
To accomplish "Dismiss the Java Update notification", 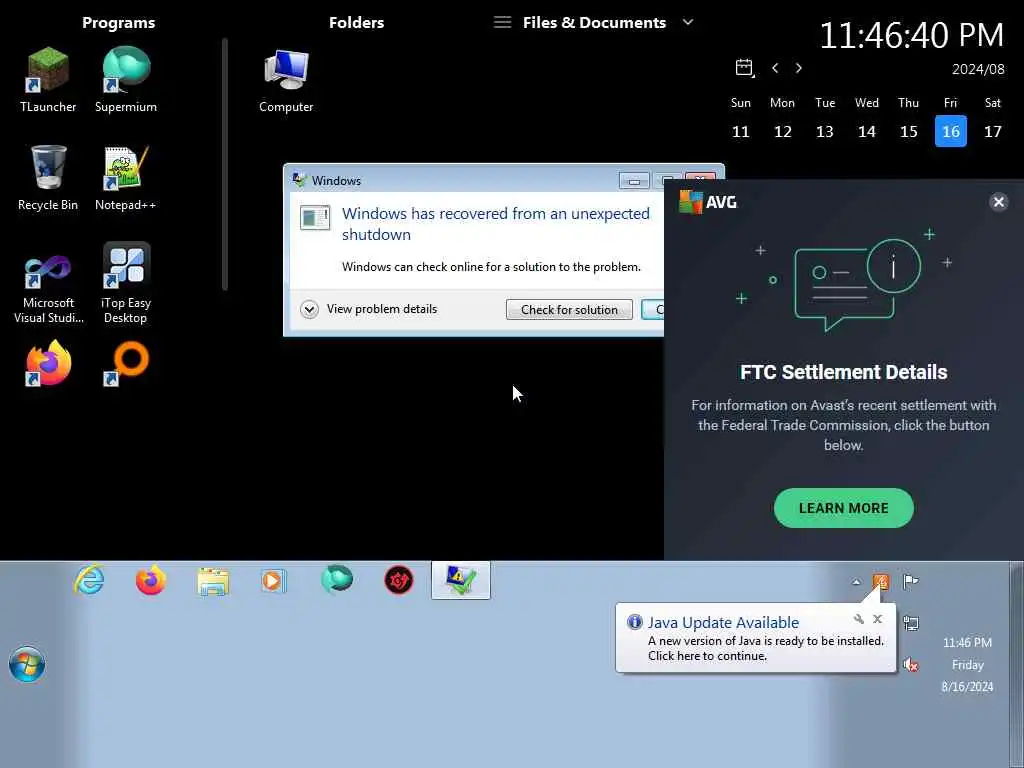I will pyautogui.click(x=878, y=618).
